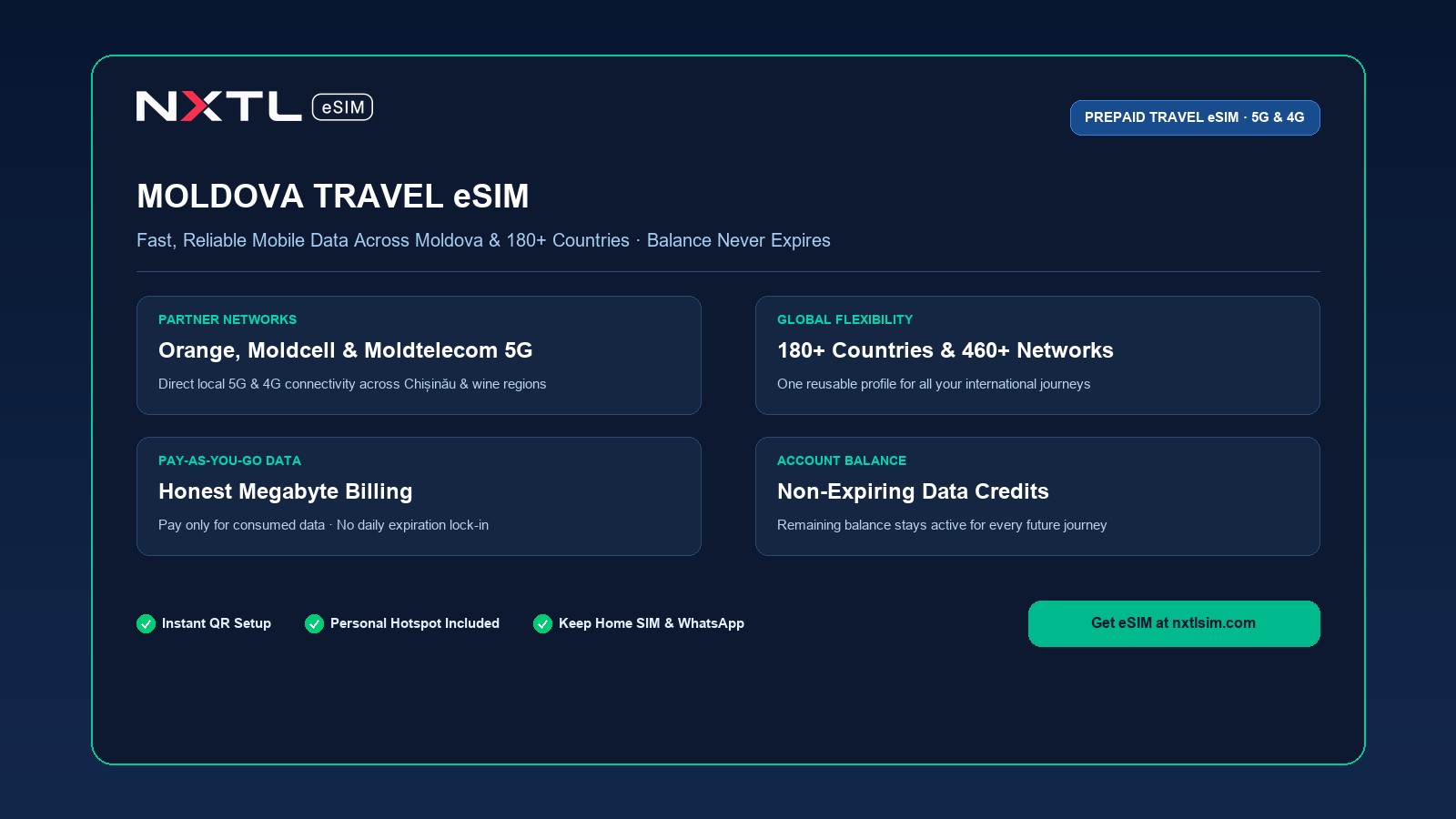Click 'Orange, Moldcell & Moldtelecom 5G' title
The height and width of the screenshot is (819, 1456).
click(346, 350)
